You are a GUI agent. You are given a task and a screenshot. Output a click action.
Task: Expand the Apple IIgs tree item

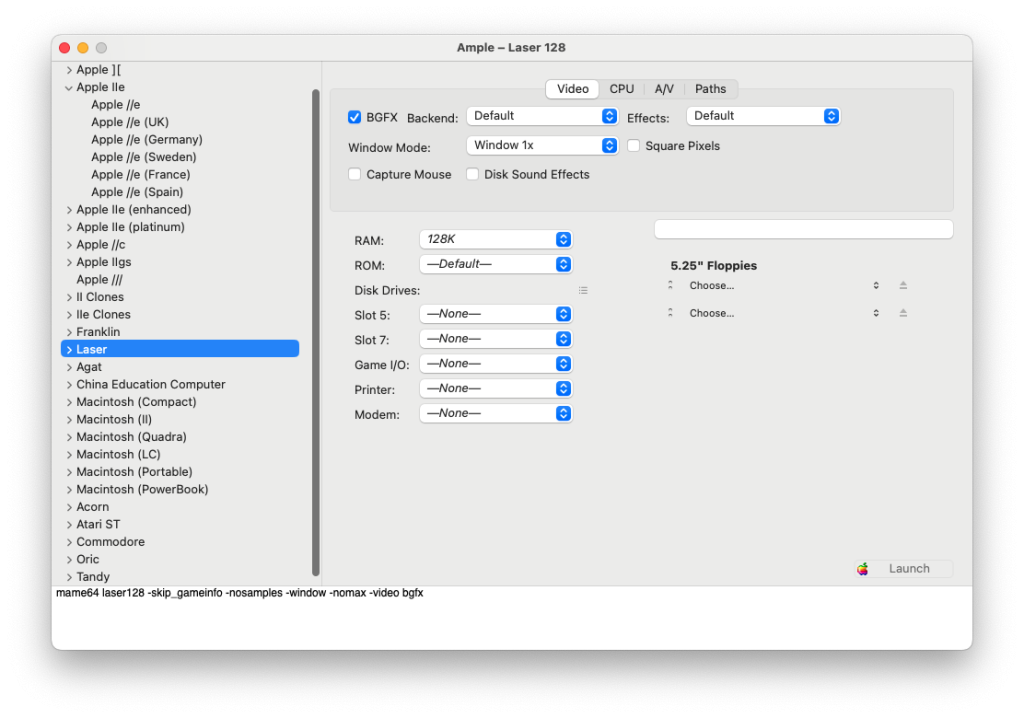point(69,261)
